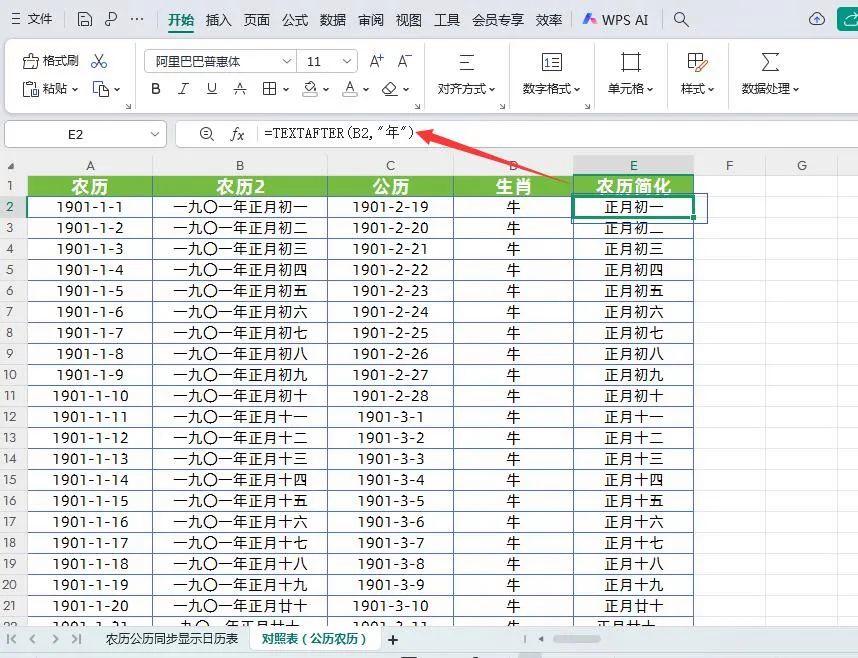Click the Cut scissors icon

pos(100,60)
